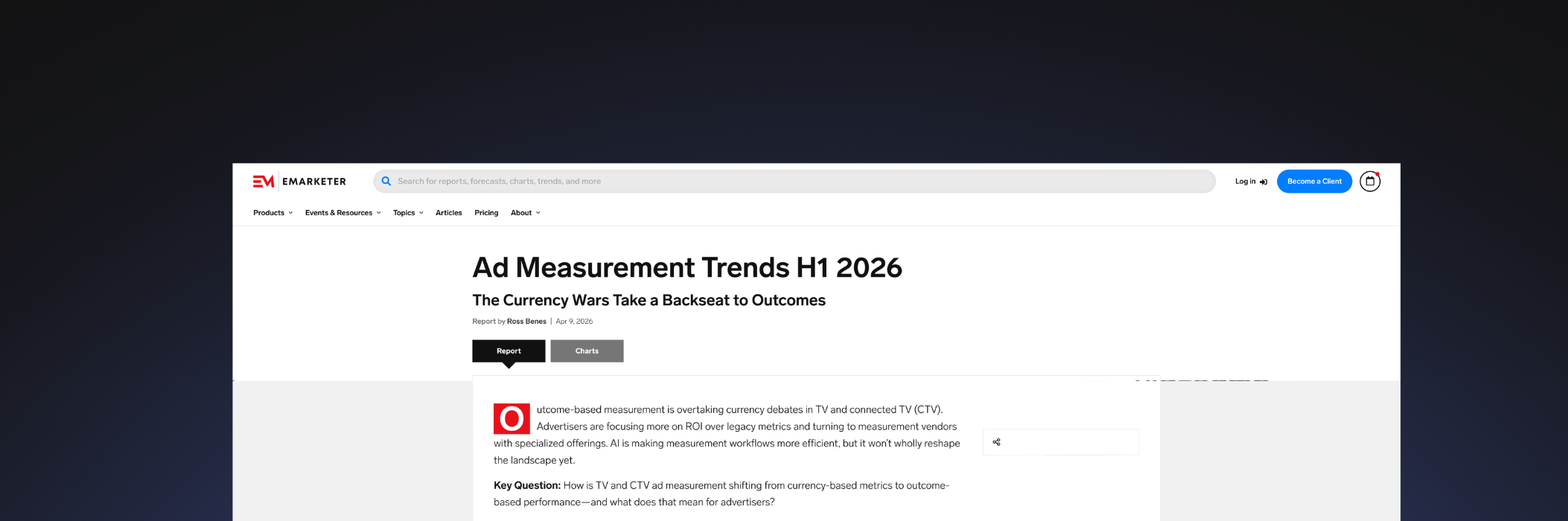Open the Pricing page
The height and width of the screenshot is (521, 1568).
click(x=486, y=213)
